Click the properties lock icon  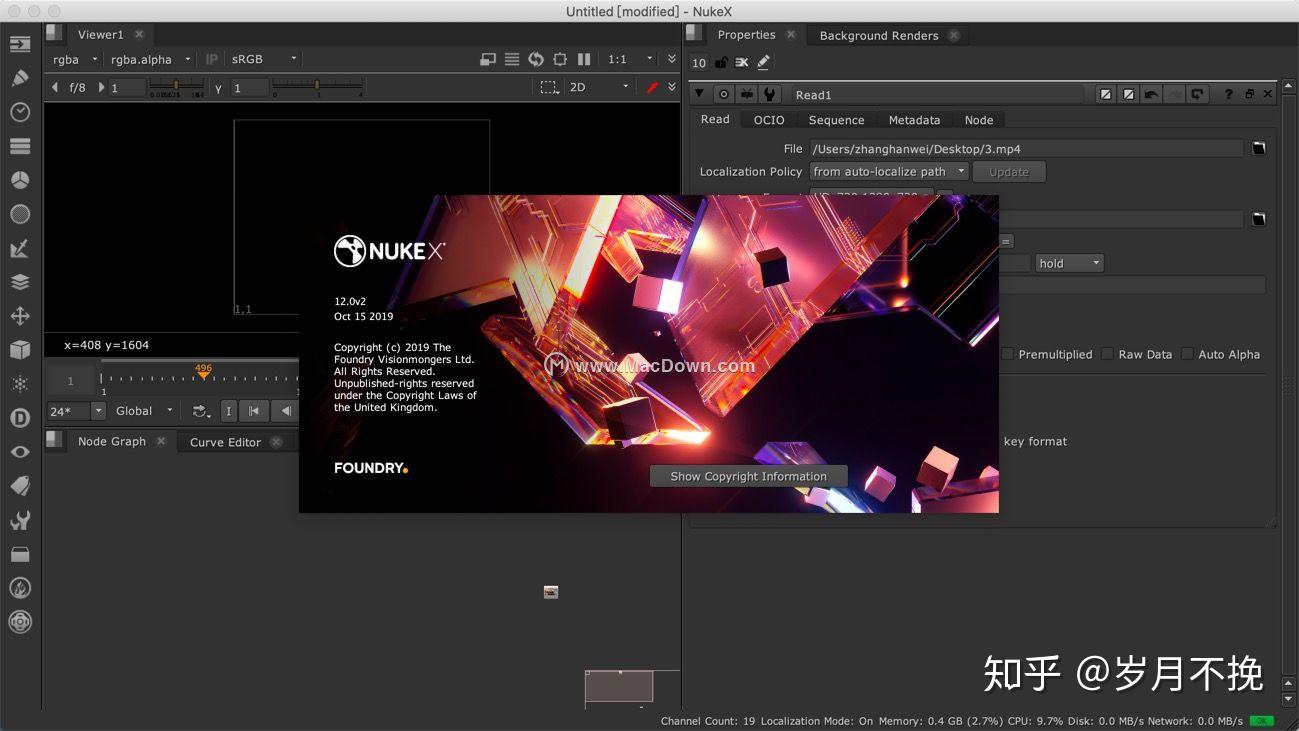coord(721,62)
